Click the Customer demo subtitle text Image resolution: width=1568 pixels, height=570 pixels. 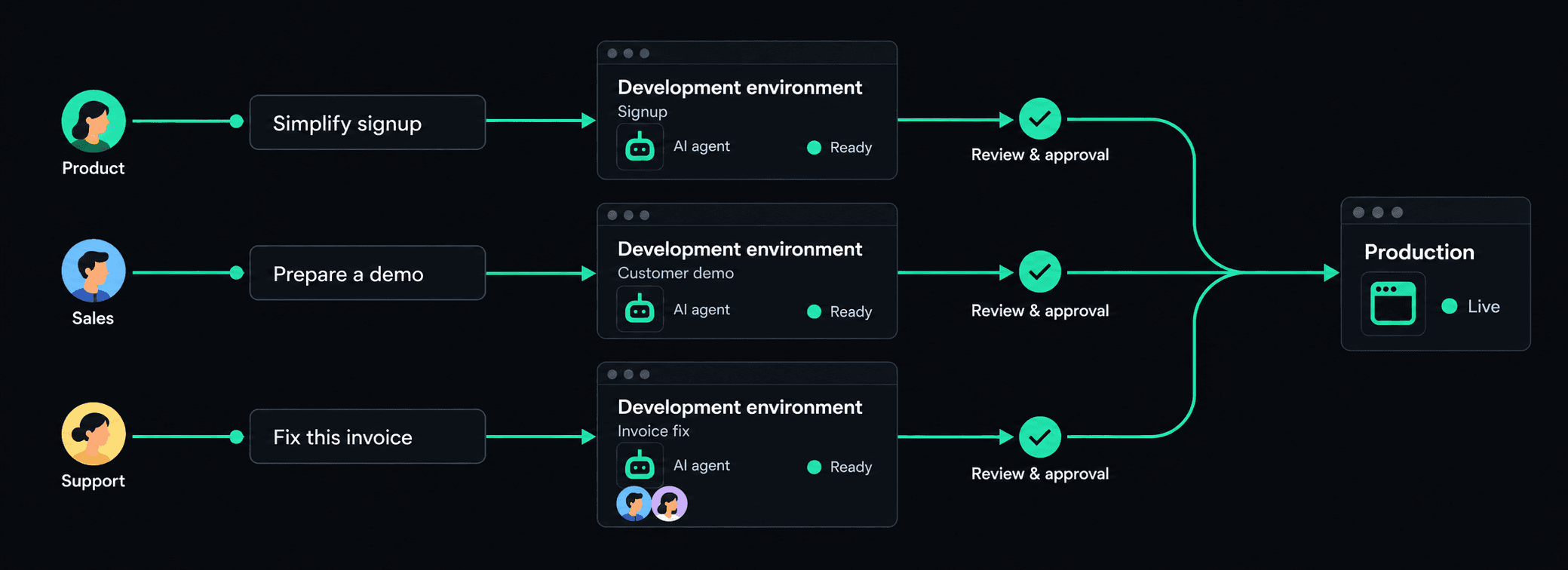click(x=676, y=273)
